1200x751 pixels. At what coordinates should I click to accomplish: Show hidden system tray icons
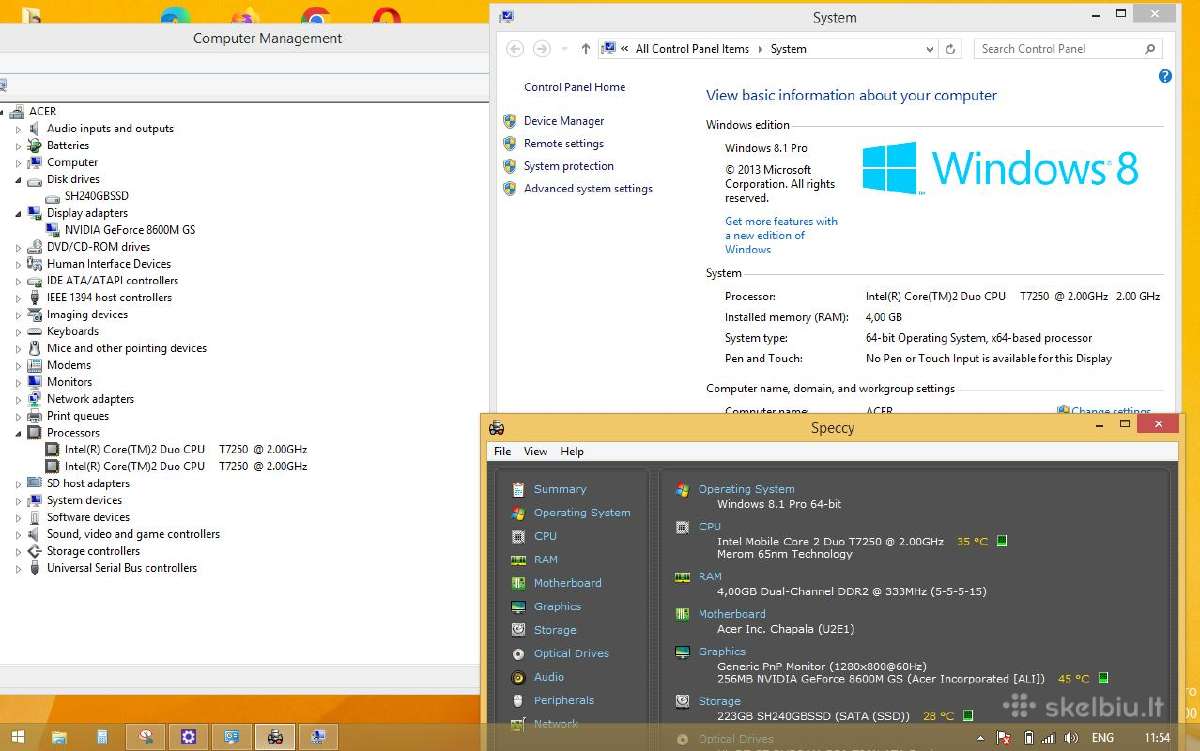coord(982,738)
